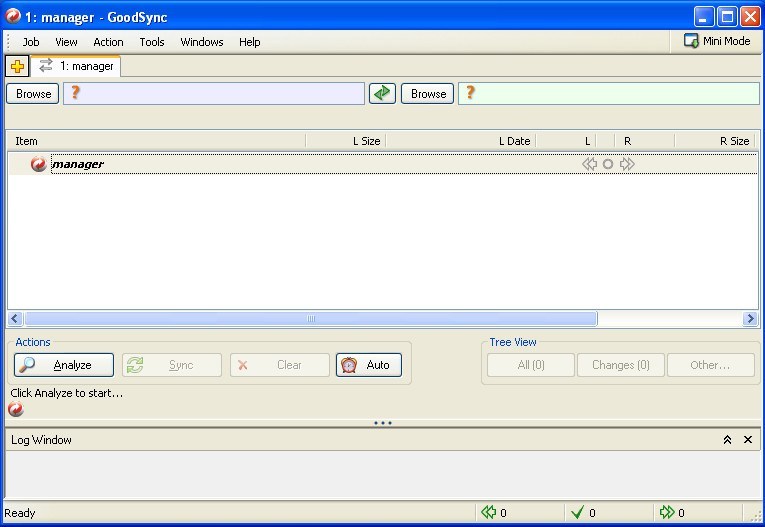Sort by L Size column header

tap(346, 141)
